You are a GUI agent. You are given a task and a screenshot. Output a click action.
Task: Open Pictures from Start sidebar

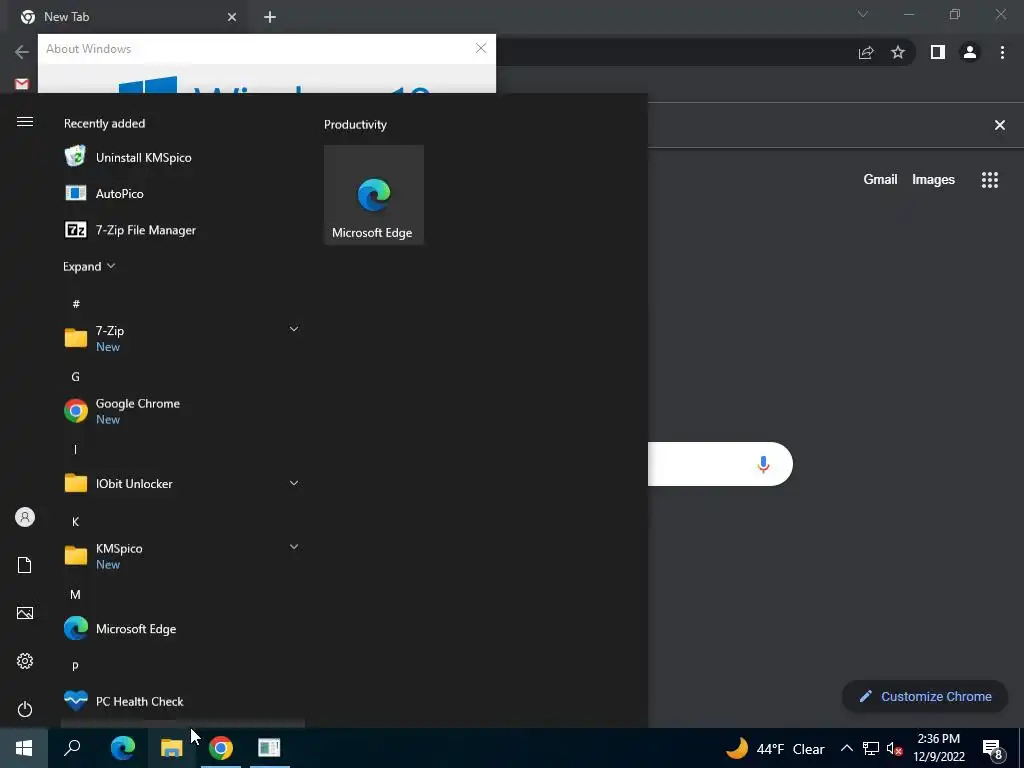[x=25, y=613]
